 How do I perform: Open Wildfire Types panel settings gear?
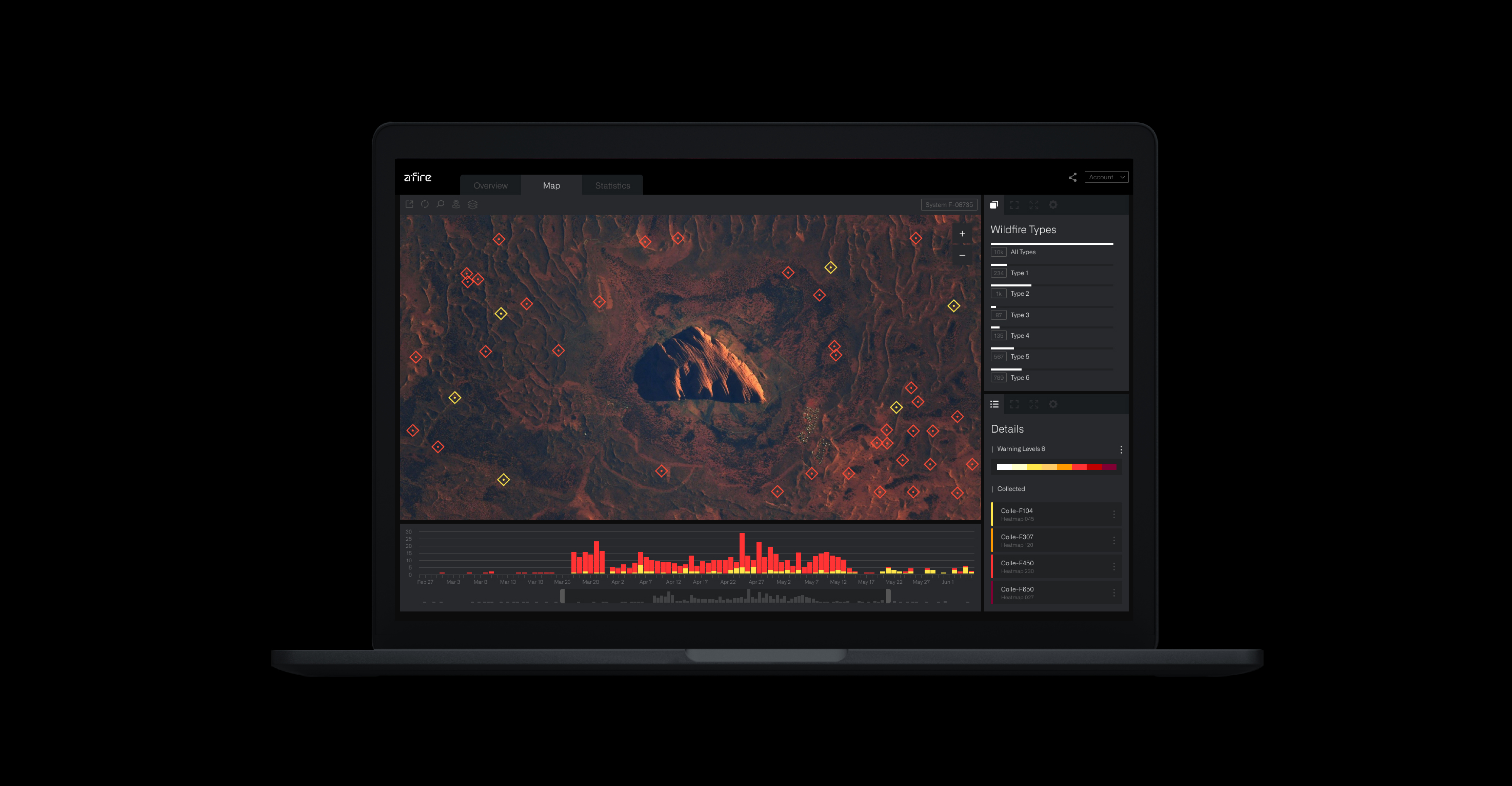1053,205
